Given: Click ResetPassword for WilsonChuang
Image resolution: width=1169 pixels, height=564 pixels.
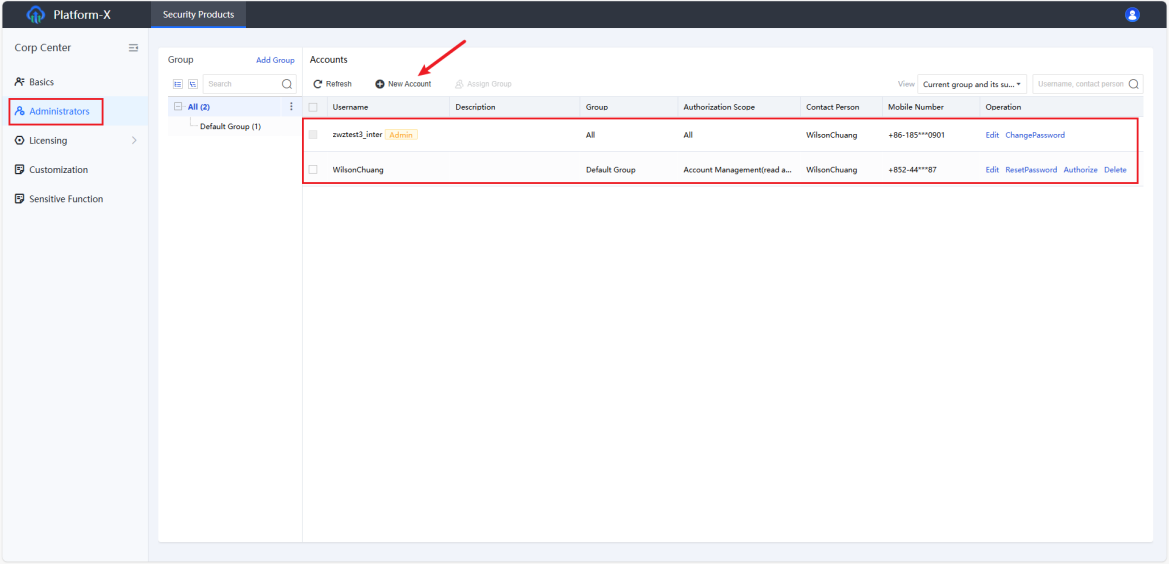Looking at the screenshot, I should point(1031,170).
